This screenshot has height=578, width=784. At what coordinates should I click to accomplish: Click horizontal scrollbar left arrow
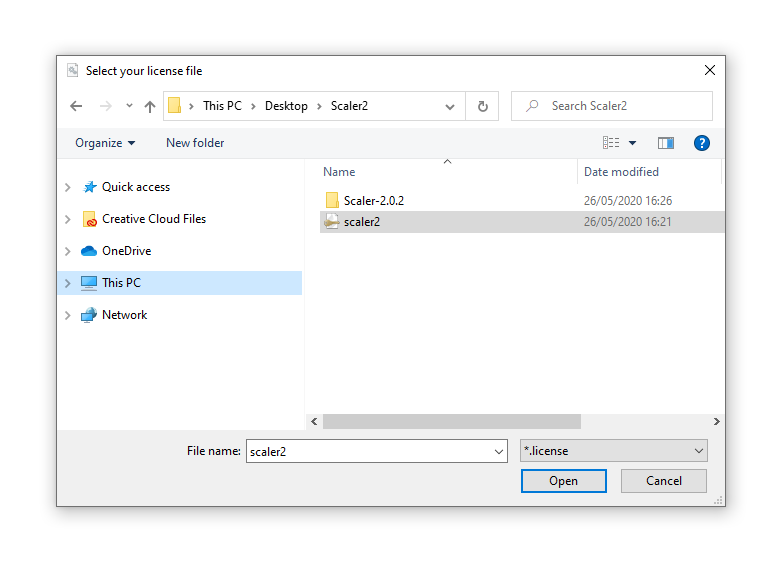point(314,422)
